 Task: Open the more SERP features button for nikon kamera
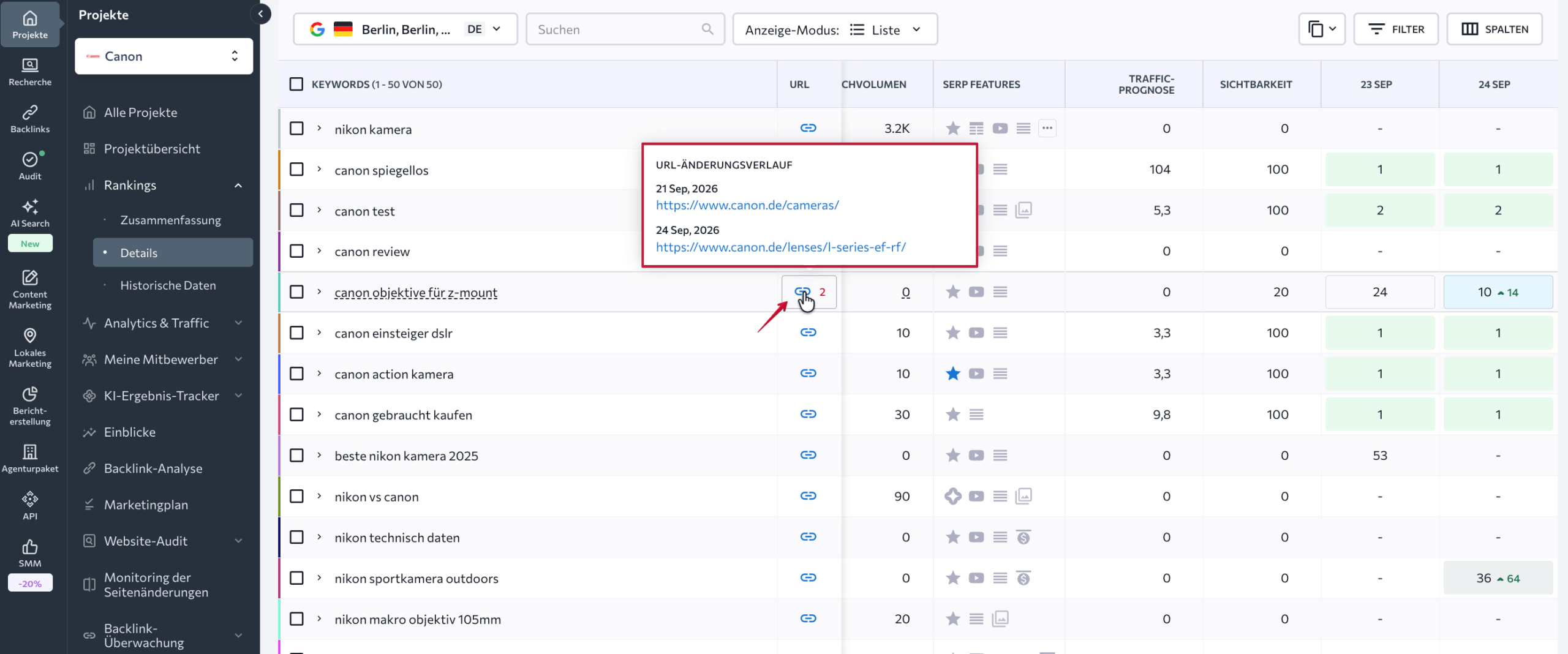(1047, 128)
